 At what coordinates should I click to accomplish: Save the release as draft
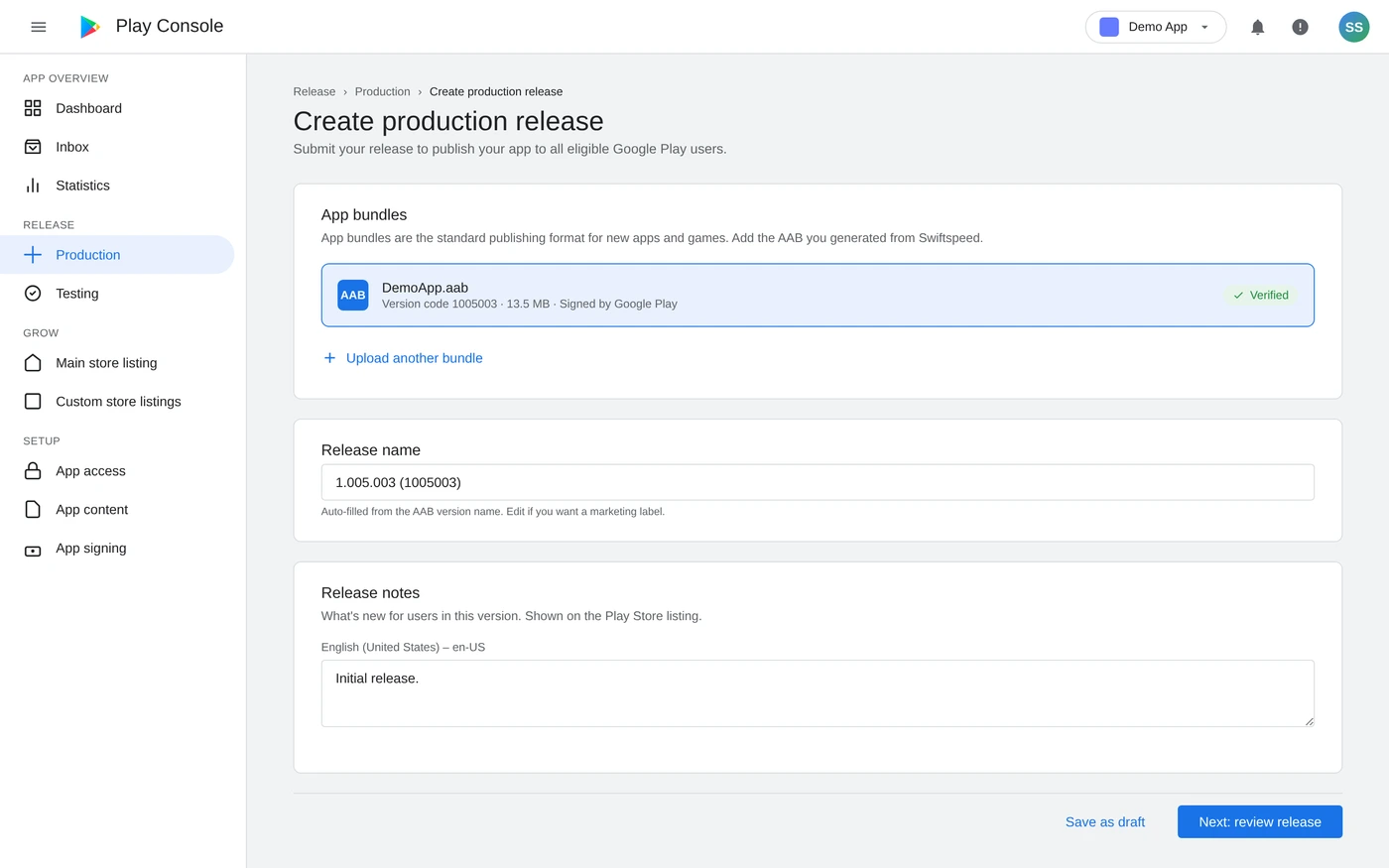tap(1104, 821)
